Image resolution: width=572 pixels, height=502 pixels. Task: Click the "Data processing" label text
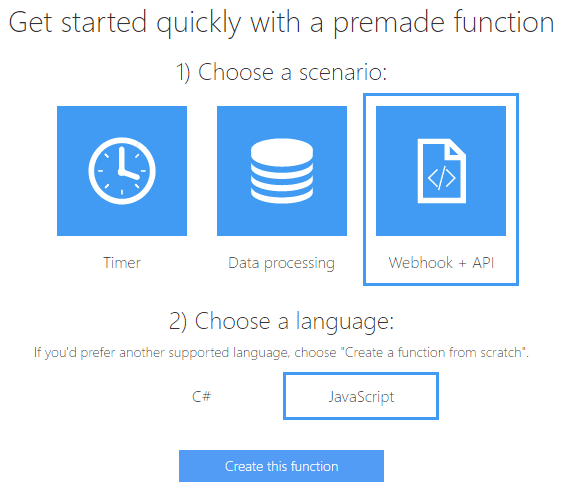[x=281, y=263]
